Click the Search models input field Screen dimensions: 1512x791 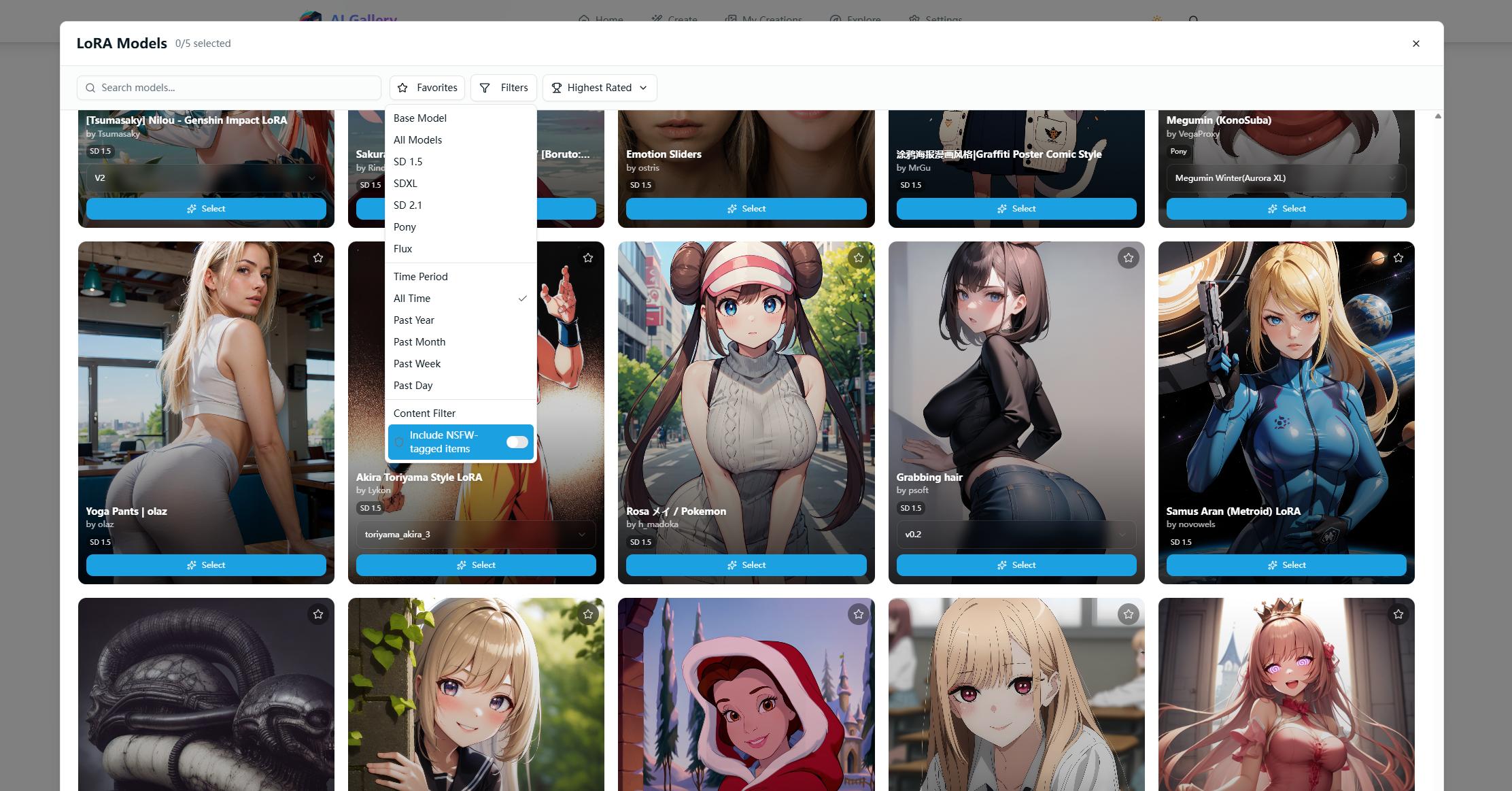click(x=228, y=88)
